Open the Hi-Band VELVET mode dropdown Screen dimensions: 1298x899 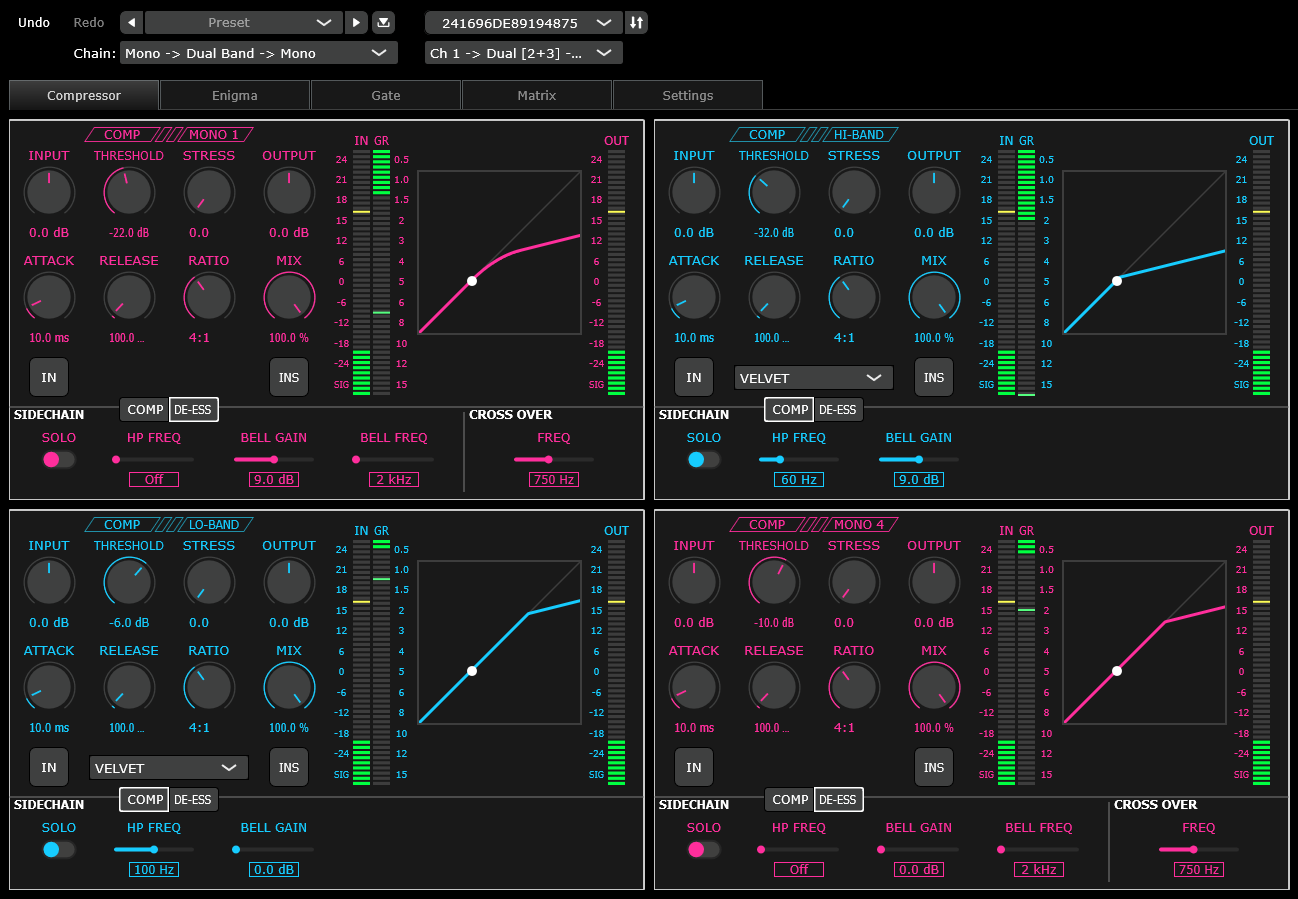tap(813, 378)
